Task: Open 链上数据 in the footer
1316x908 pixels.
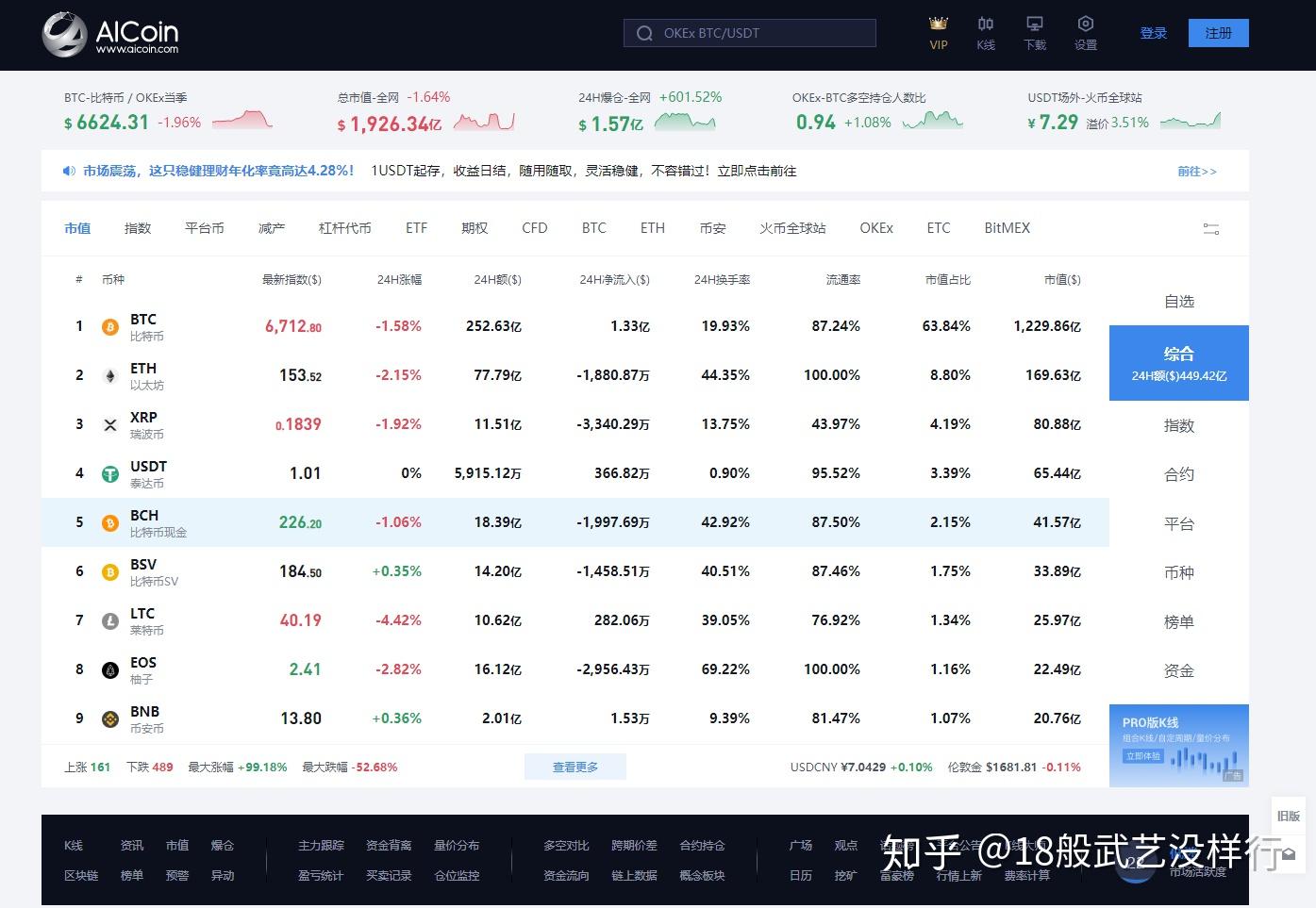Action: (634, 876)
